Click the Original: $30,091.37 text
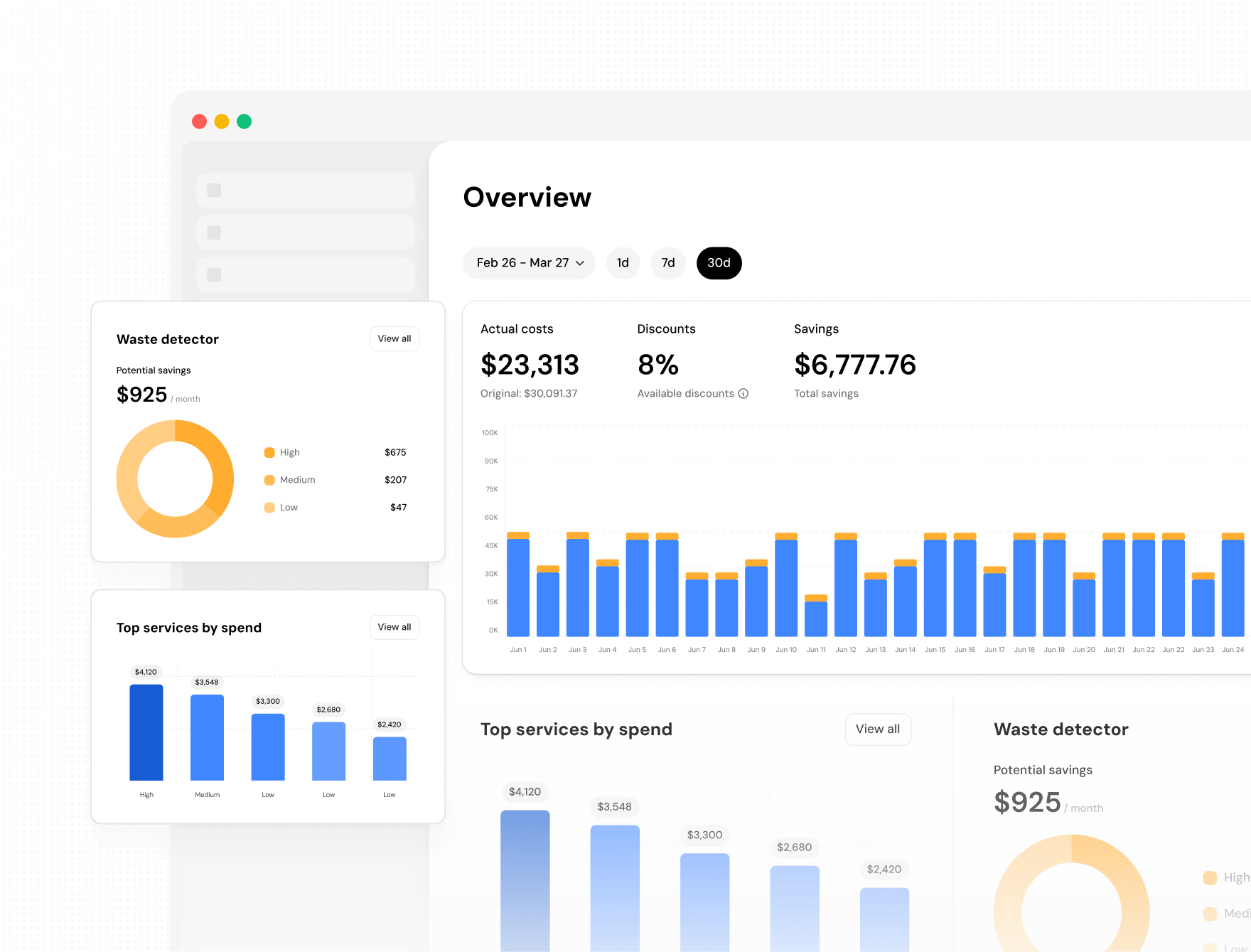This screenshot has width=1251, height=952. pyautogui.click(x=529, y=393)
